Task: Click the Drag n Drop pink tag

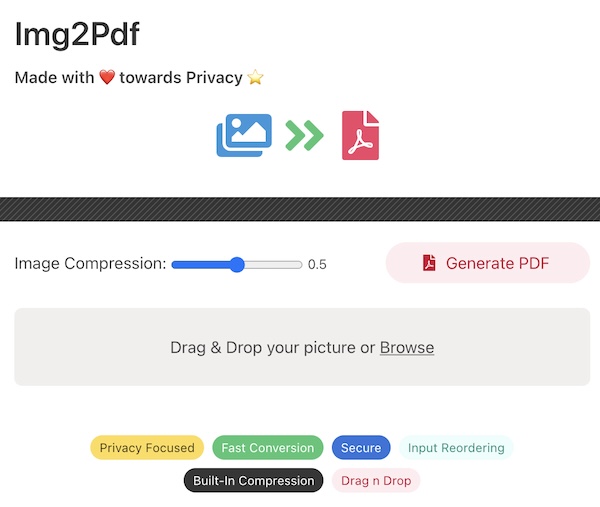Action: [x=376, y=481]
